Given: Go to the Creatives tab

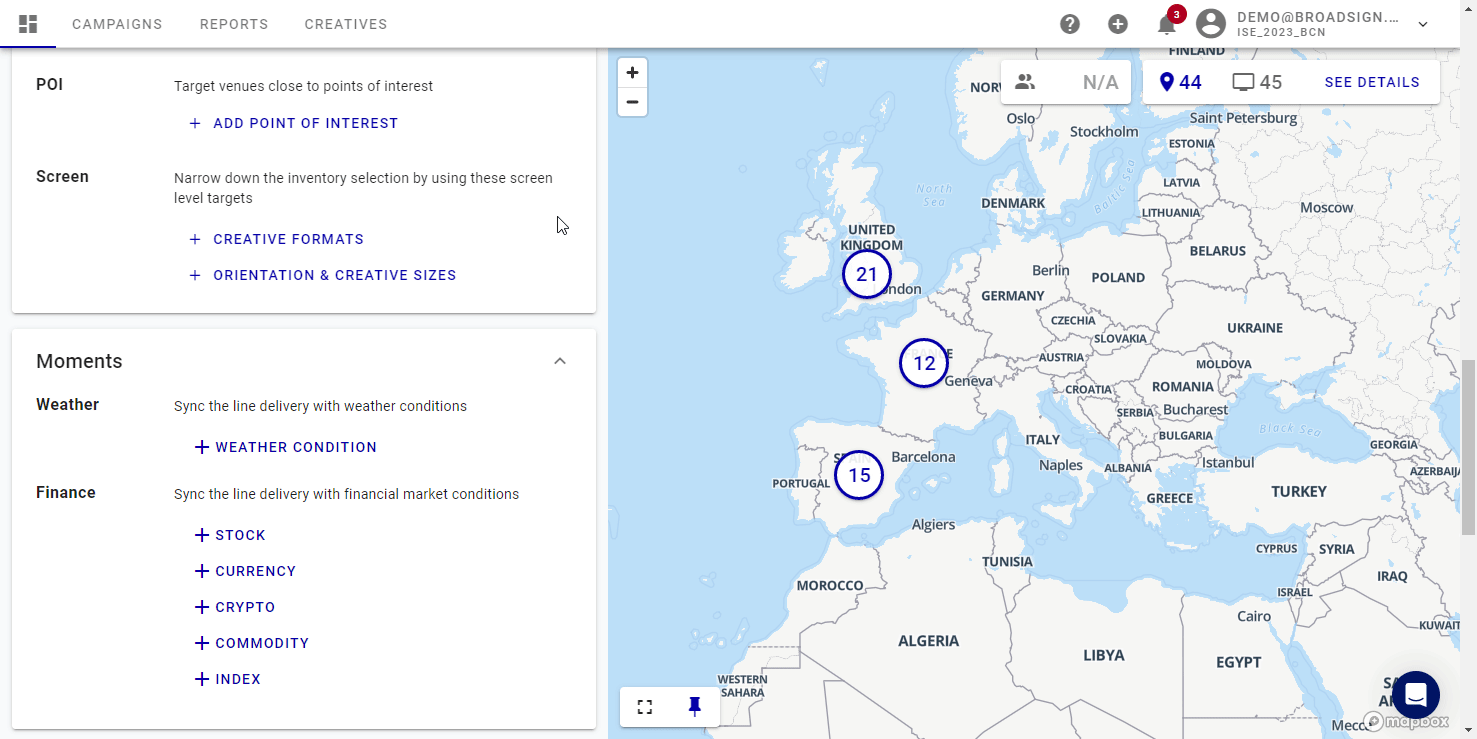Looking at the screenshot, I should click(346, 24).
